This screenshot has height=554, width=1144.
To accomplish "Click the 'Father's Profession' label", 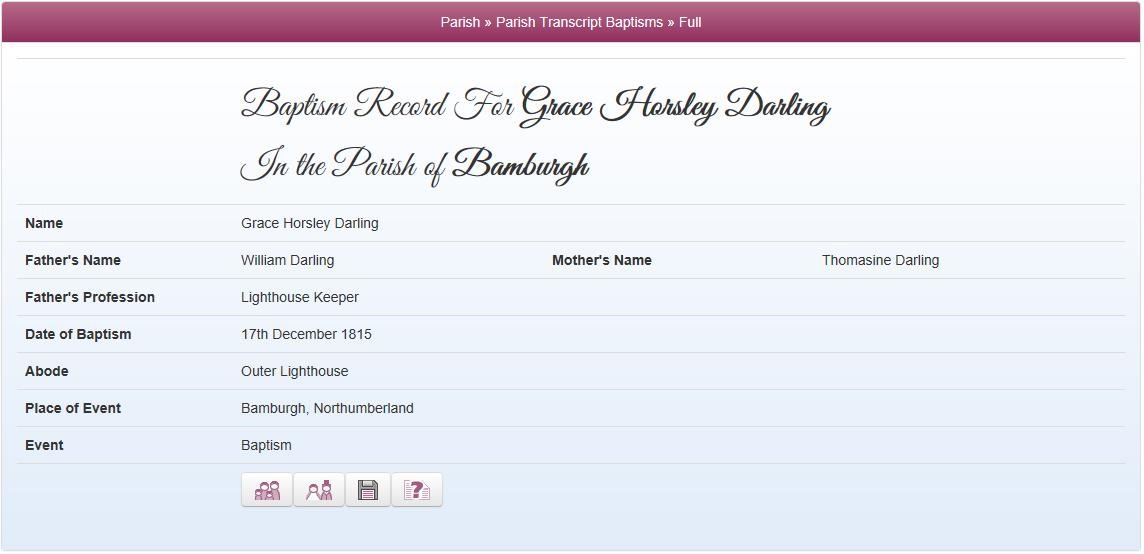I will pos(90,298).
